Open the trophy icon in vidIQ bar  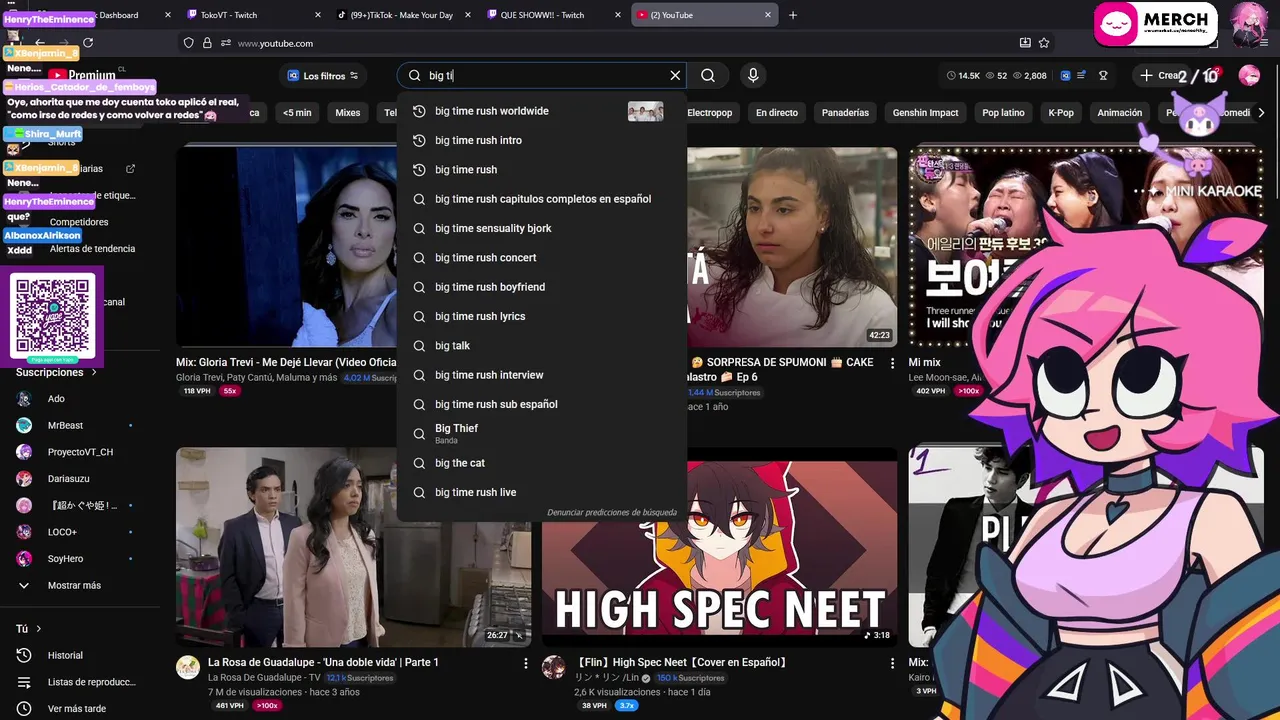[x=1103, y=75]
